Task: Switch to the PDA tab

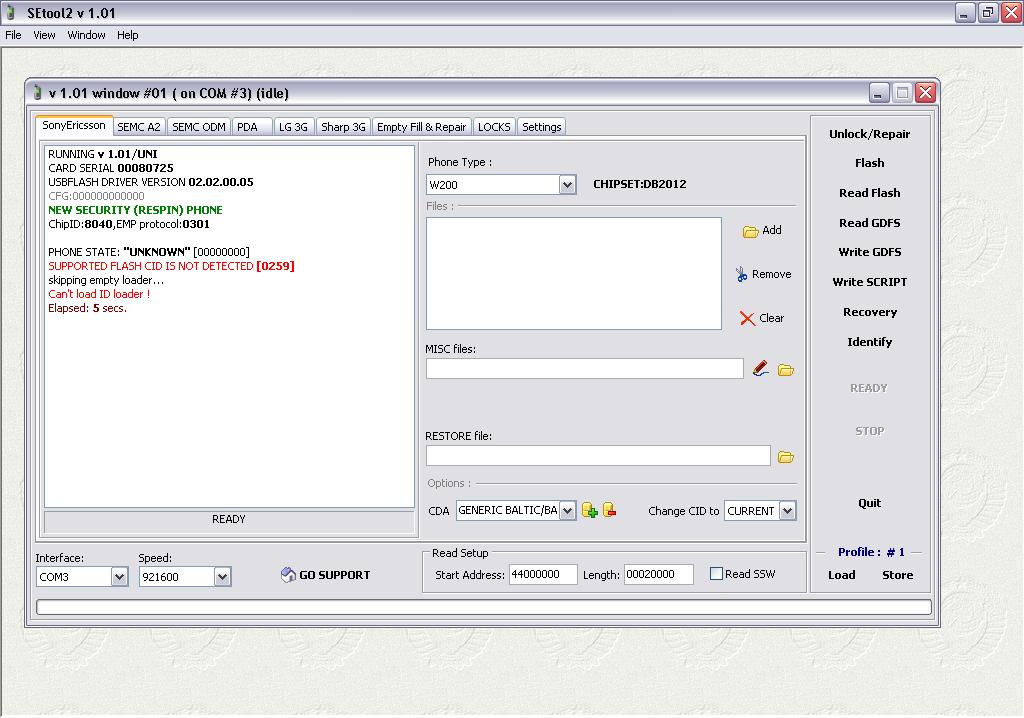Action: 251,127
